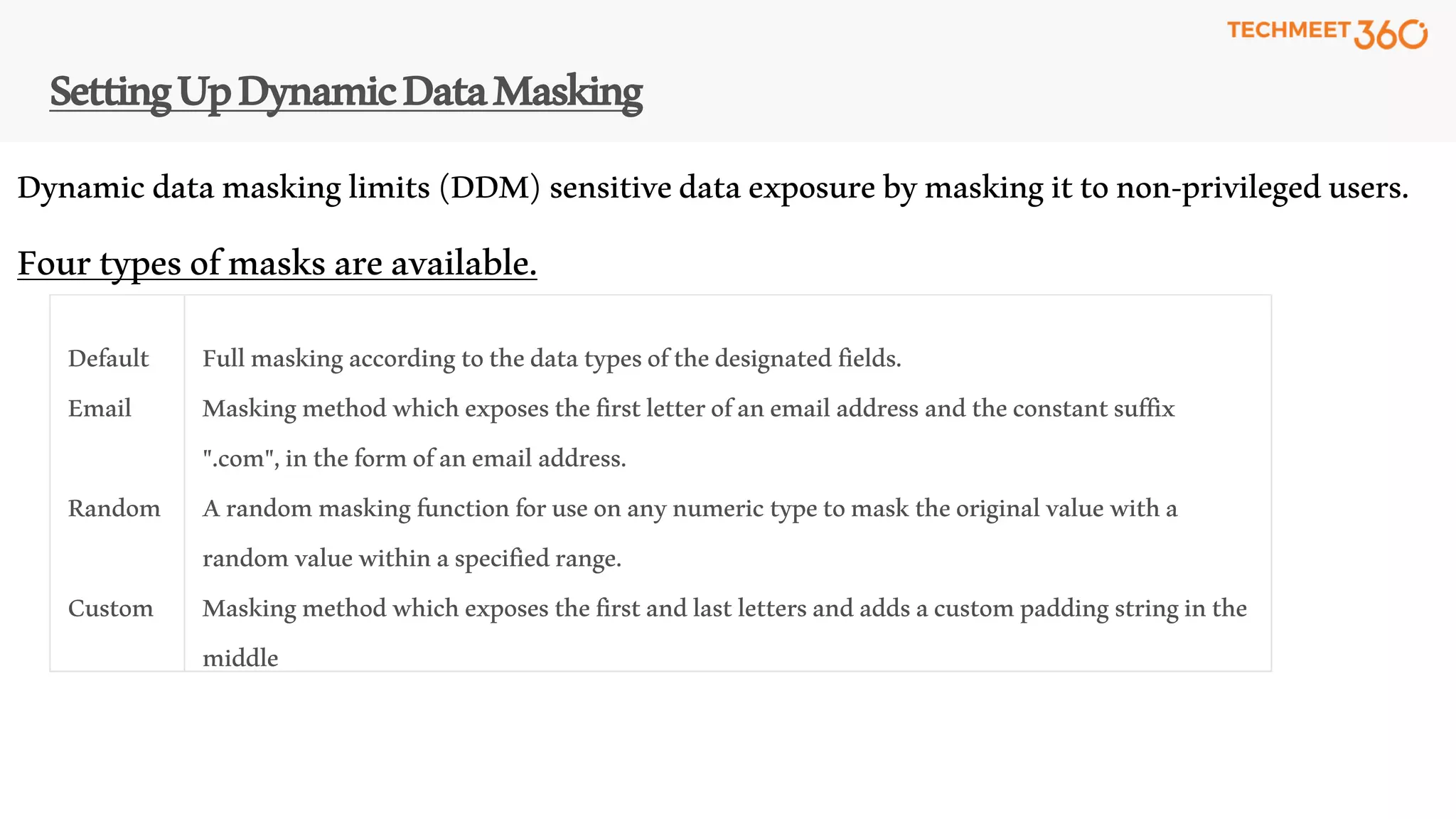Click the line about first and last letters
1456x819 pixels.
coord(724,609)
